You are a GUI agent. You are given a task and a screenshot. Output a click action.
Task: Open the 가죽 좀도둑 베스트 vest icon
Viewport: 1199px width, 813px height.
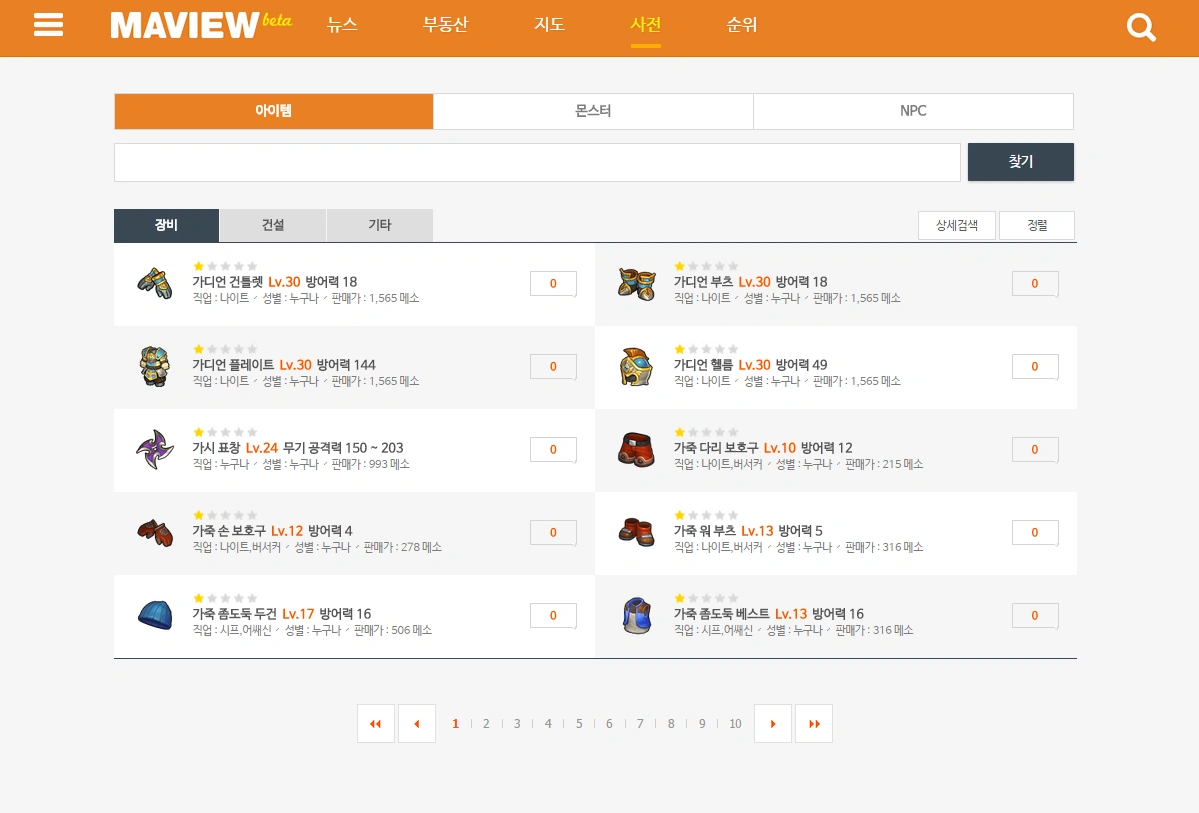click(x=636, y=616)
